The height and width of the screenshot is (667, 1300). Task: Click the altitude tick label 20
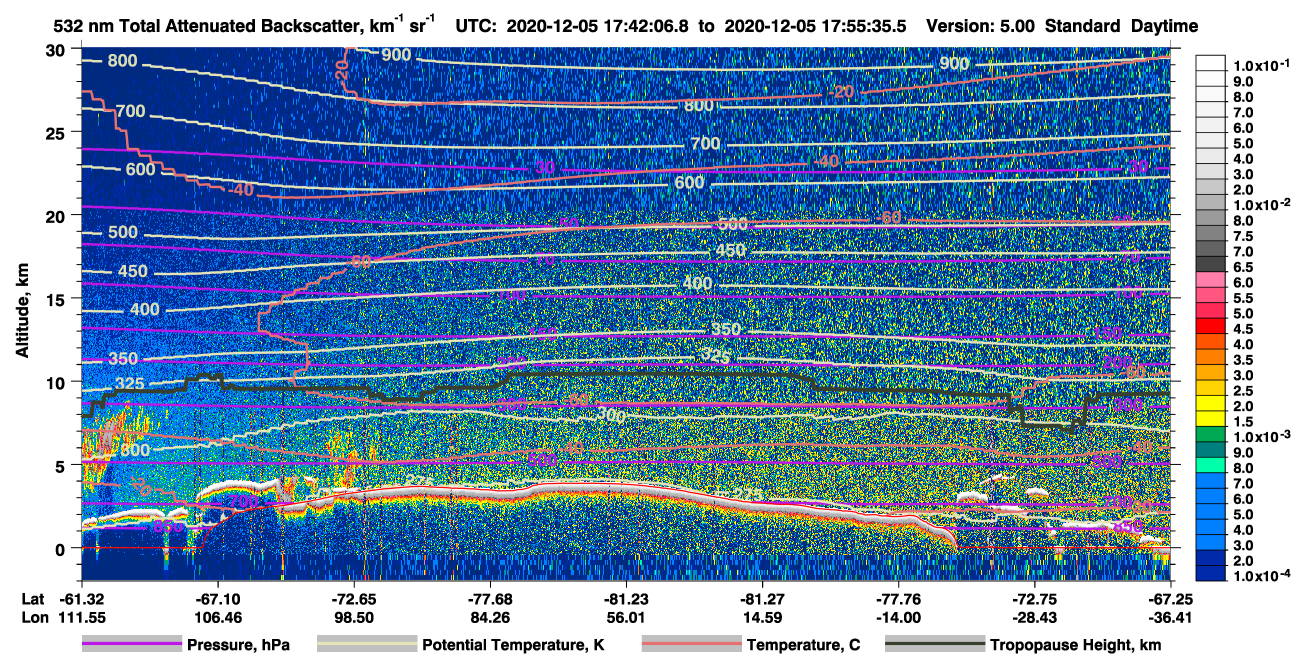point(58,215)
